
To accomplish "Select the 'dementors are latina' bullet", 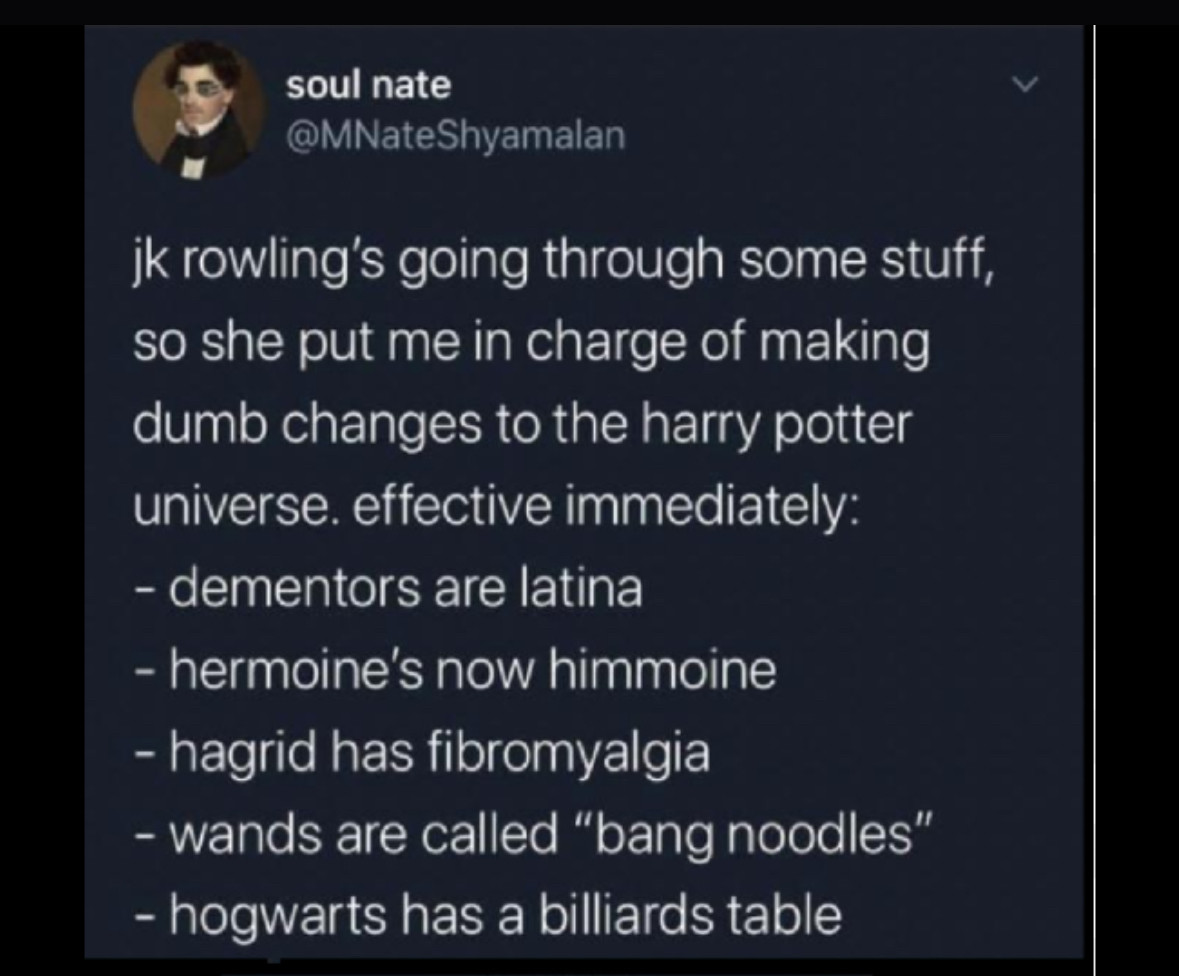I will click(x=389, y=588).
